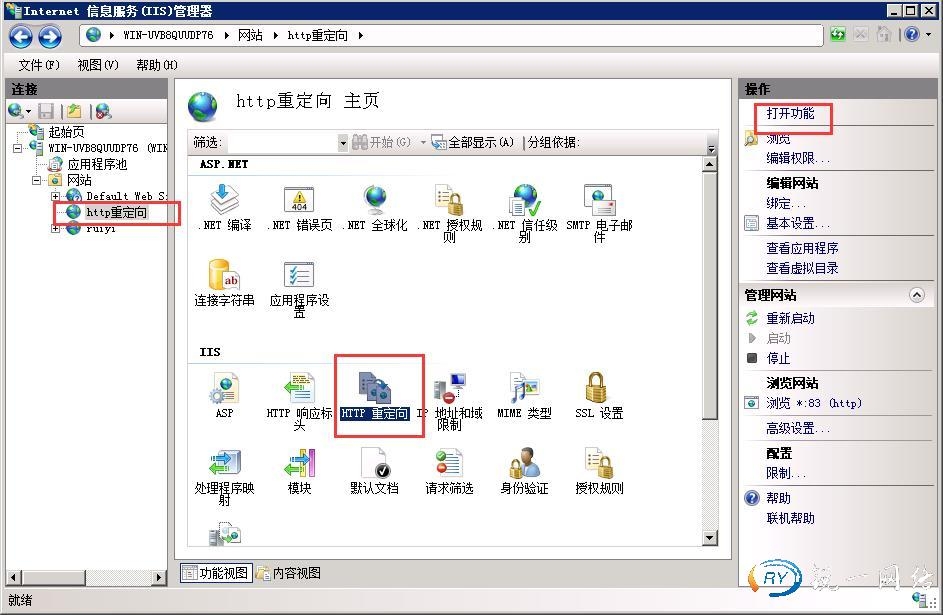Viewport: 943px width, 615px height.
Task: Open the SSL 设置 padlock icon
Action: pyautogui.click(x=598, y=389)
